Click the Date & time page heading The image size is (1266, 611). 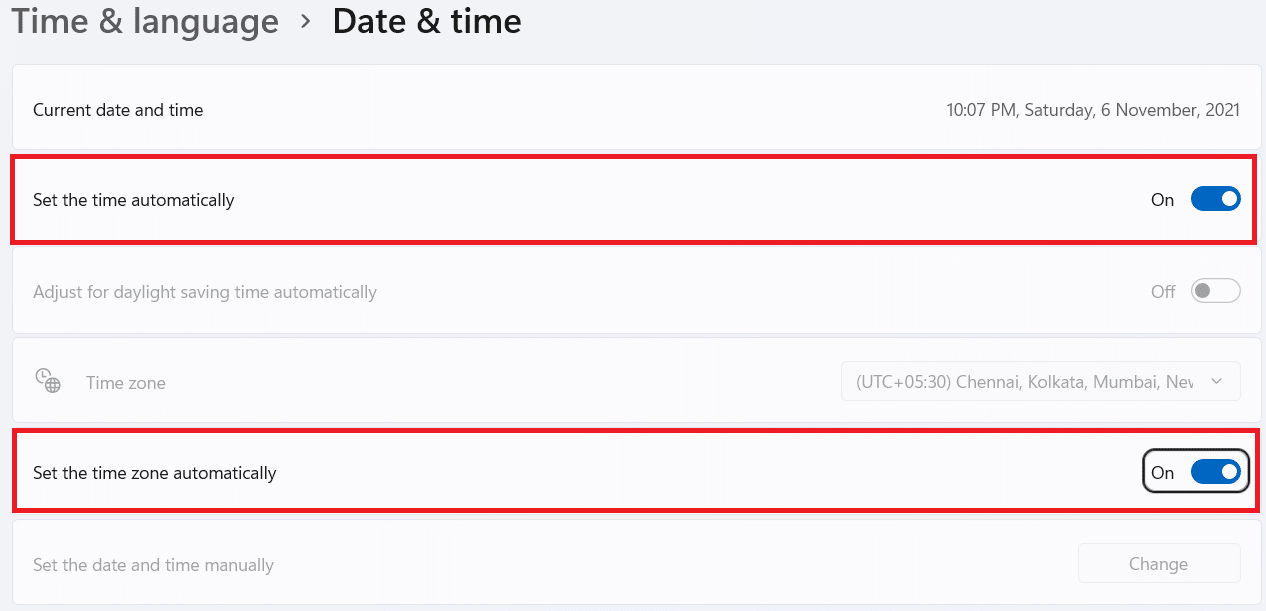coord(427,22)
